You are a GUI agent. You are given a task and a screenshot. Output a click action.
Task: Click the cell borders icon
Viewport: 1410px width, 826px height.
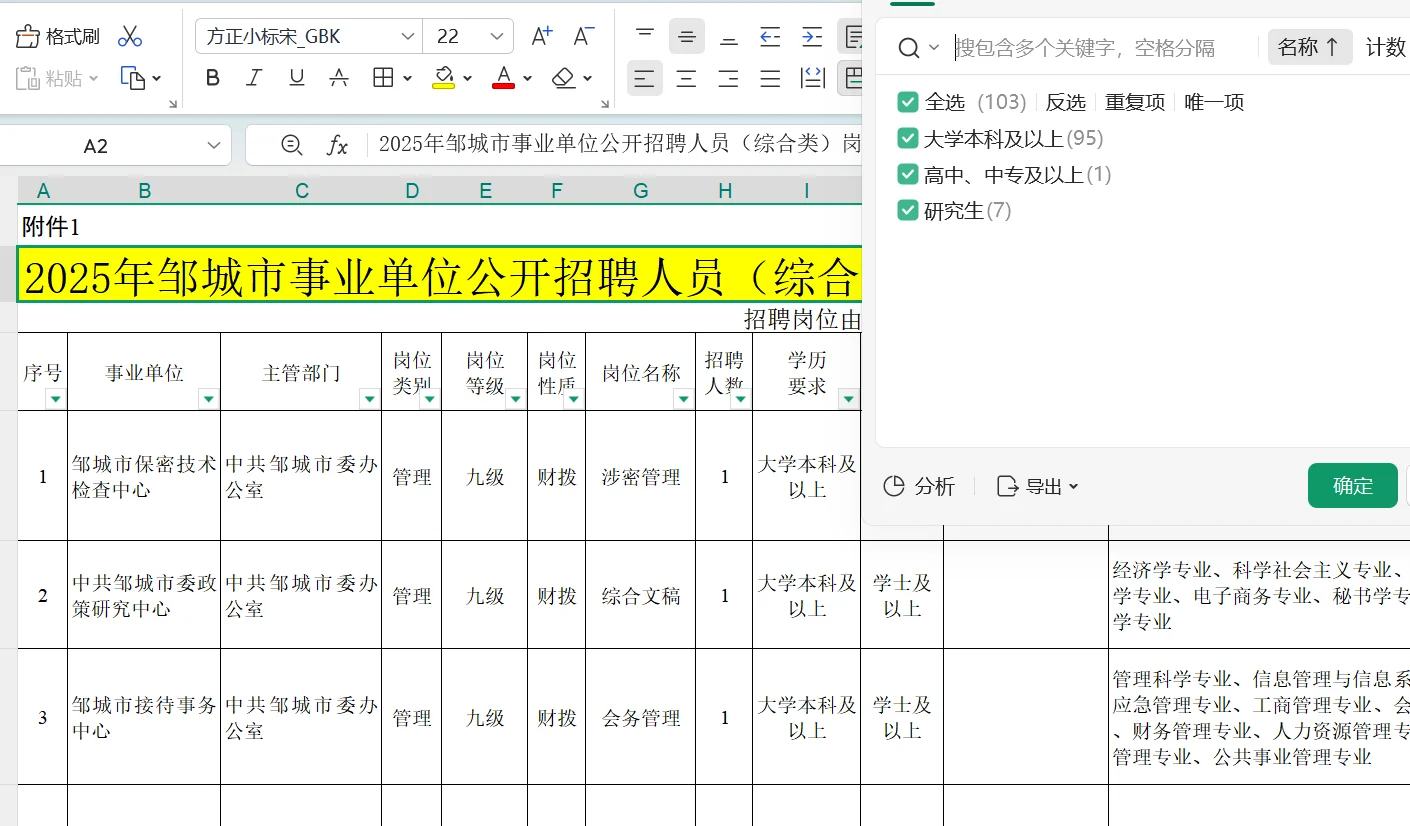pos(383,77)
